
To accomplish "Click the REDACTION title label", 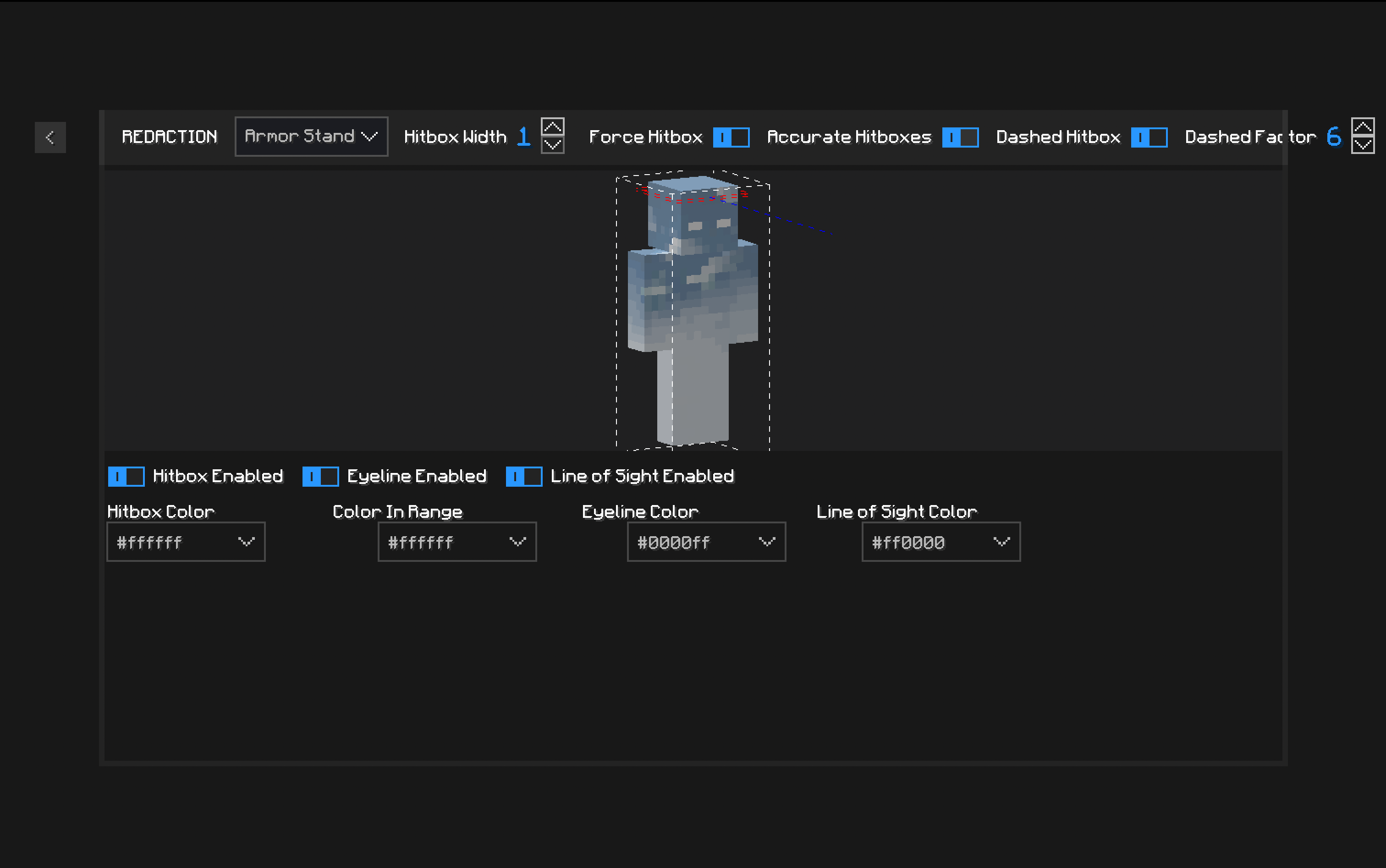I will [170, 137].
